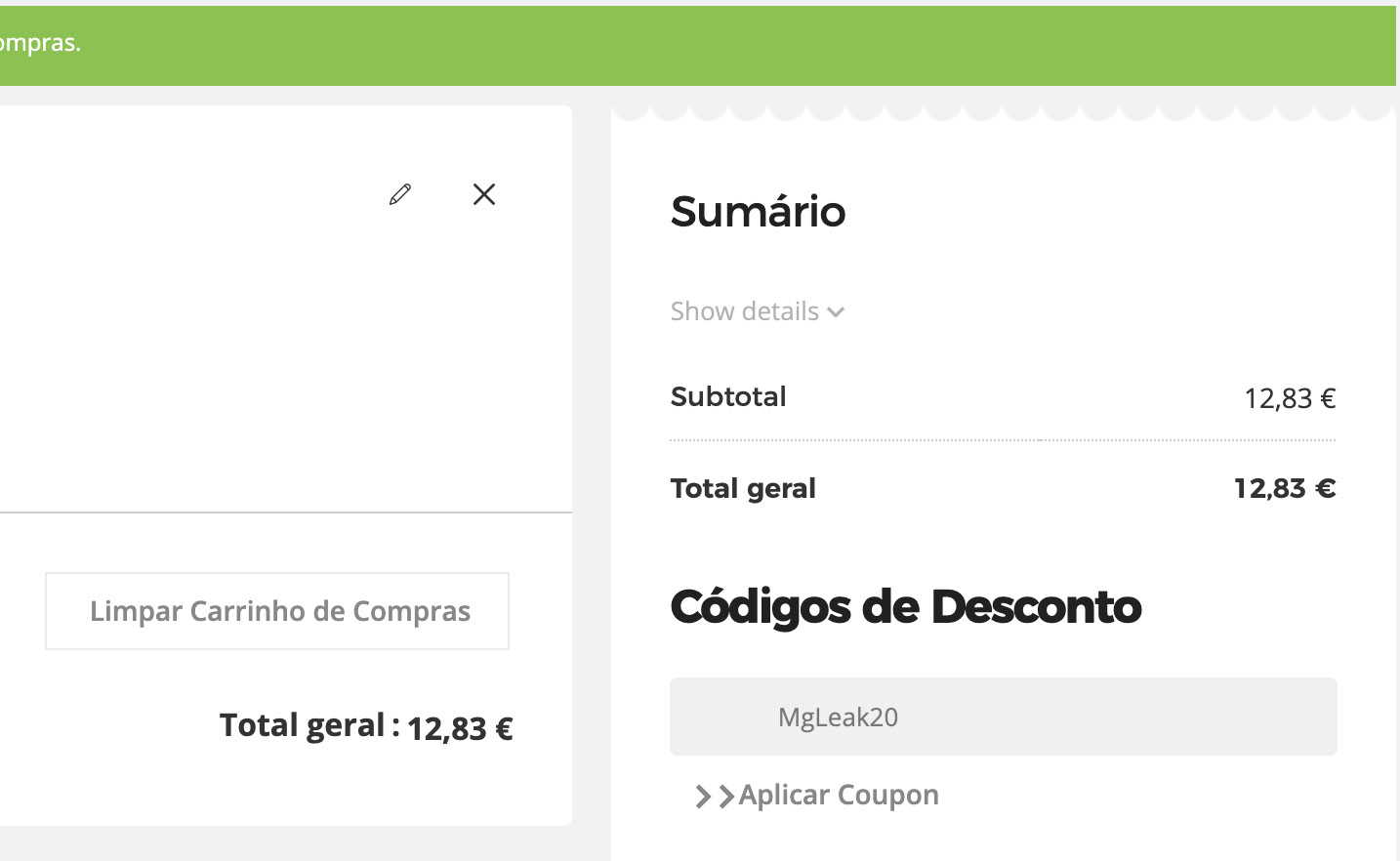1400x861 pixels.
Task: Apply the coupon via the Aplicar Coupon link
Action: pos(838,795)
